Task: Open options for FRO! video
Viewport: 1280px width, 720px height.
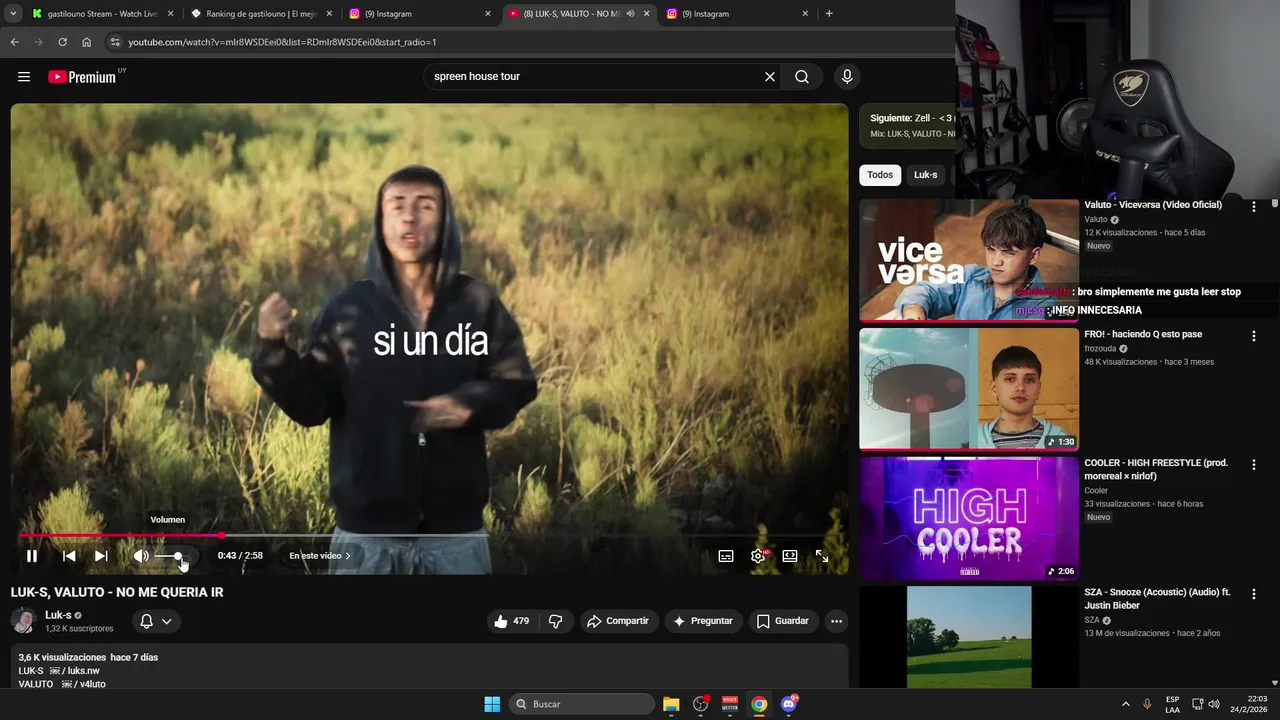Action: point(1253,336)
